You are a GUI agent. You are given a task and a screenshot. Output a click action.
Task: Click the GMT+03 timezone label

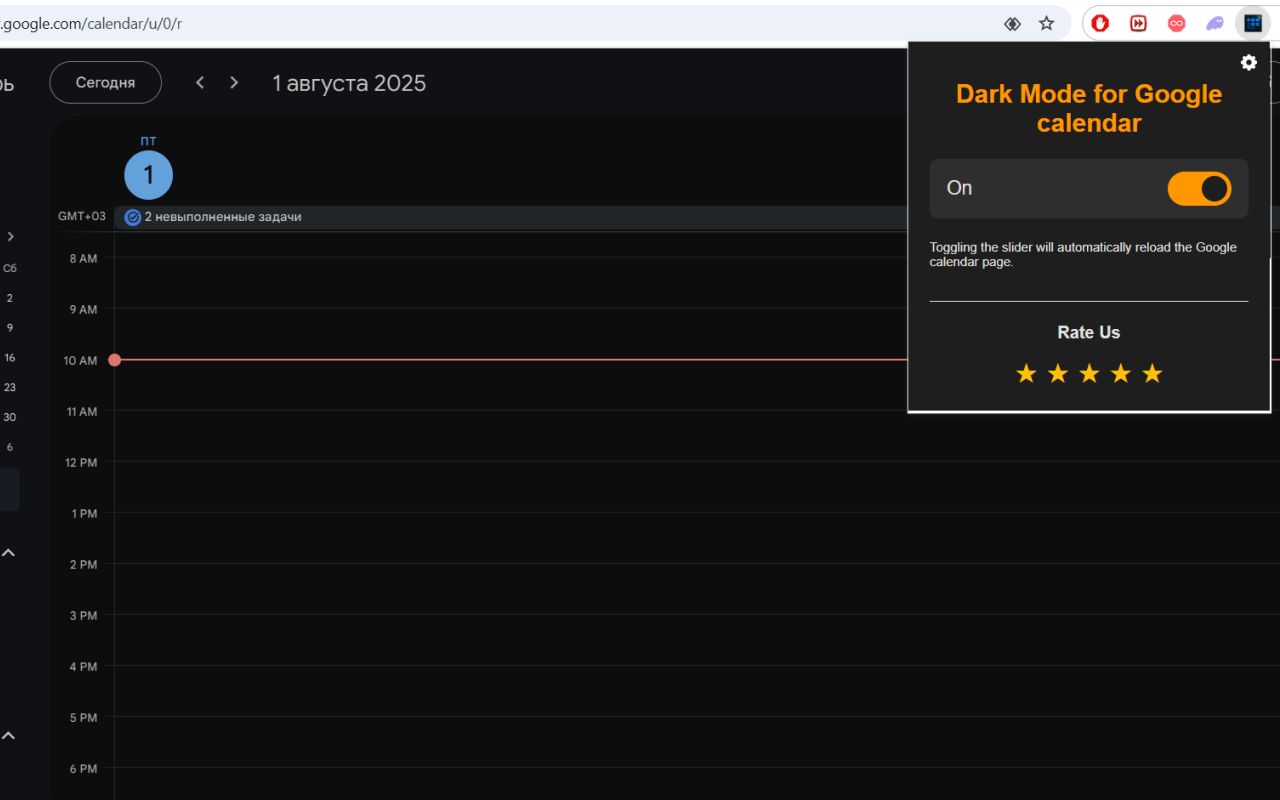(81, 217)
